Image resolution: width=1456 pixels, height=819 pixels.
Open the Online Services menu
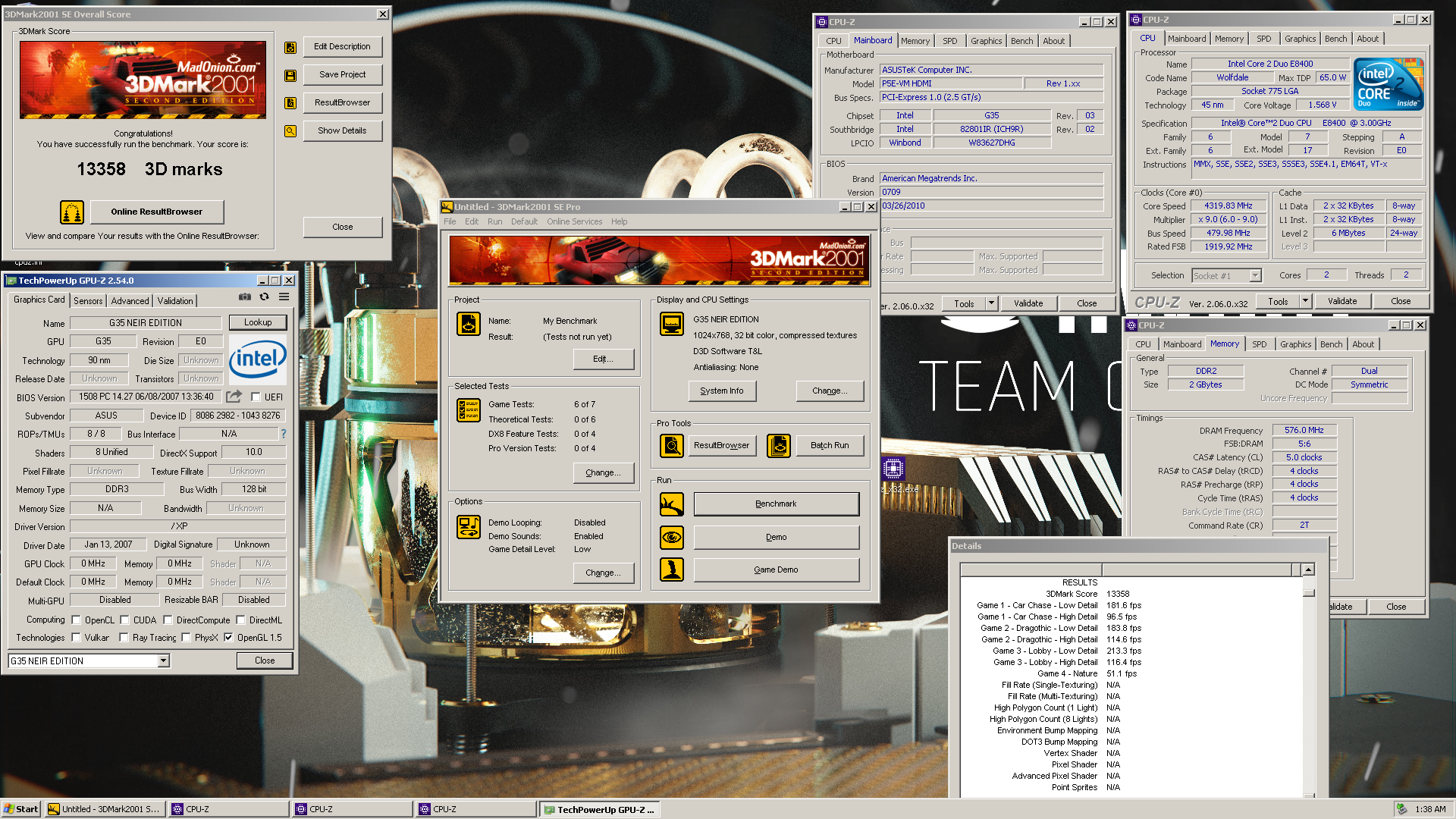pos(574,222)
